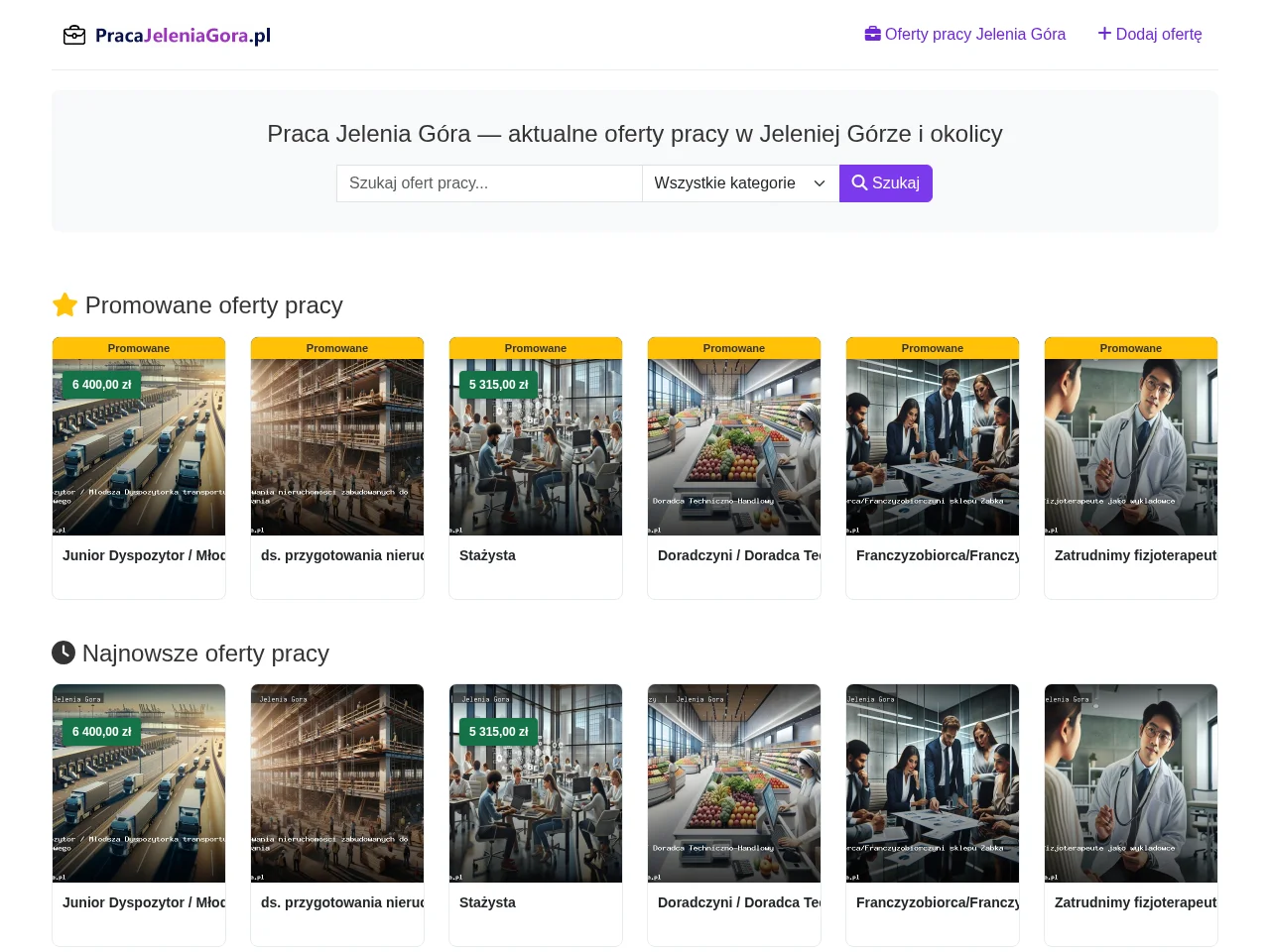Click the clock icon by Najnowsze oferty pracy
The height and width of the screenshot is (952, 1270).
[63, 653]
